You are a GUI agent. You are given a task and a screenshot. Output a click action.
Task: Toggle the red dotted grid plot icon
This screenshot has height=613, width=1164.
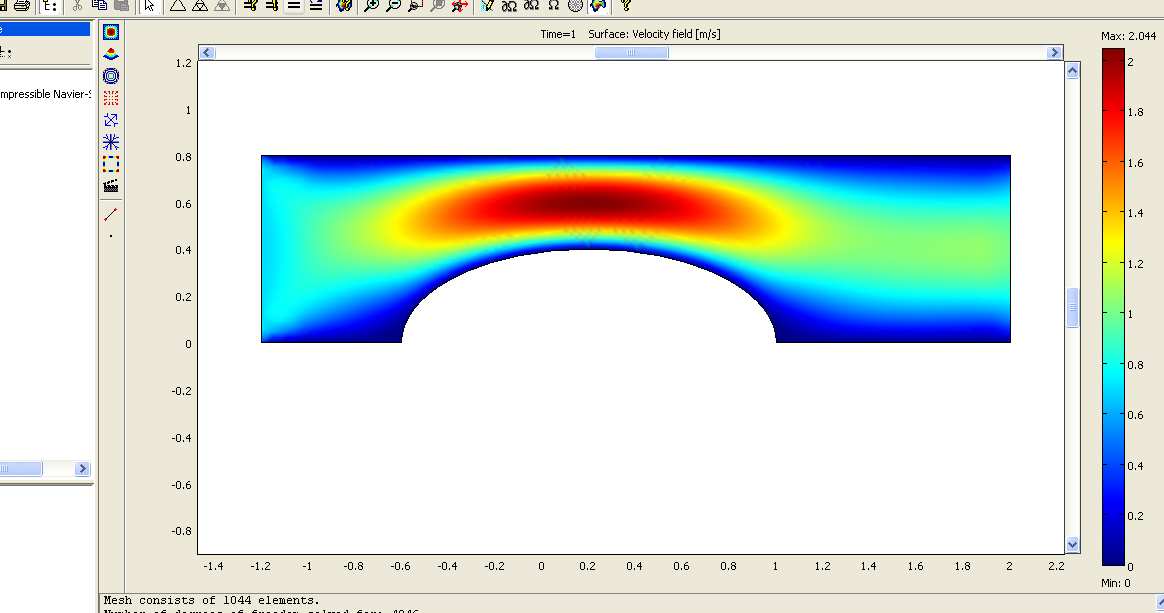click(111, 98)
